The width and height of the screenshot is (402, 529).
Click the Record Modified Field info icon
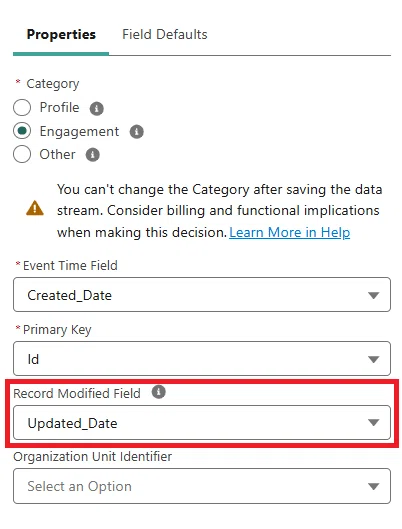pos(159,392)
